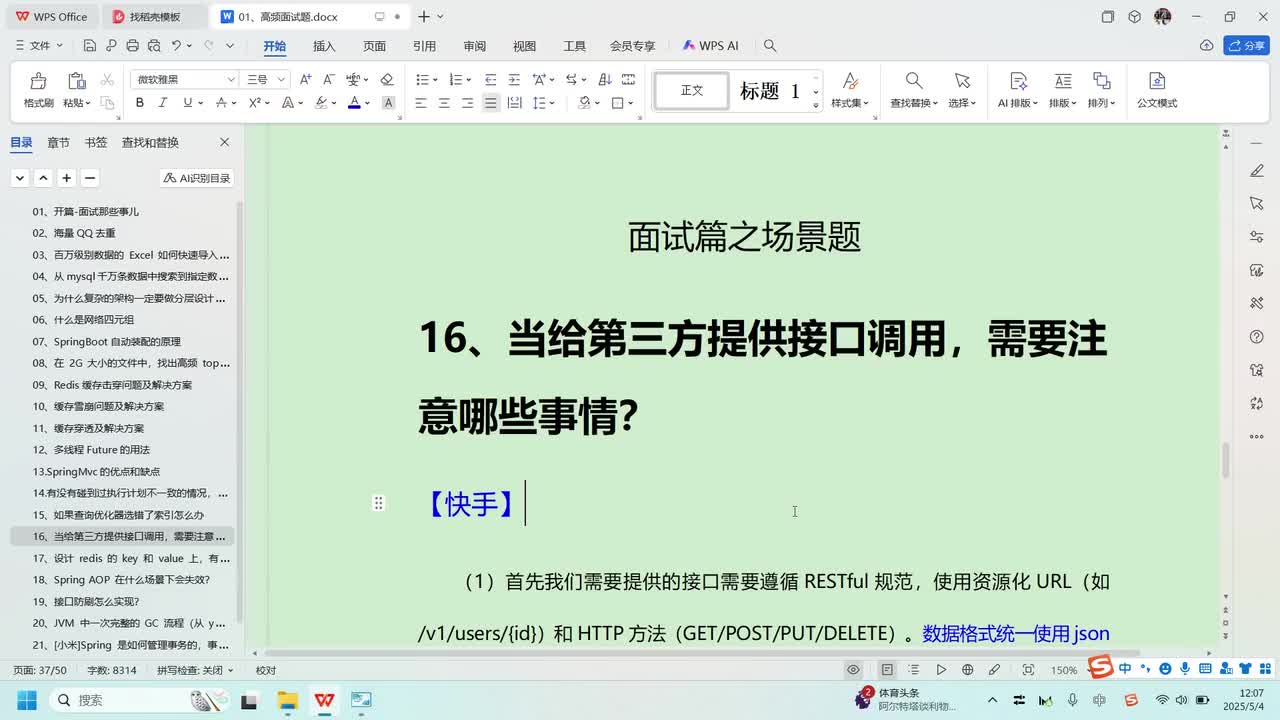Apply the 标题 1 style
The width and height of the screenshot is (1280, 720).
(769, 91)
